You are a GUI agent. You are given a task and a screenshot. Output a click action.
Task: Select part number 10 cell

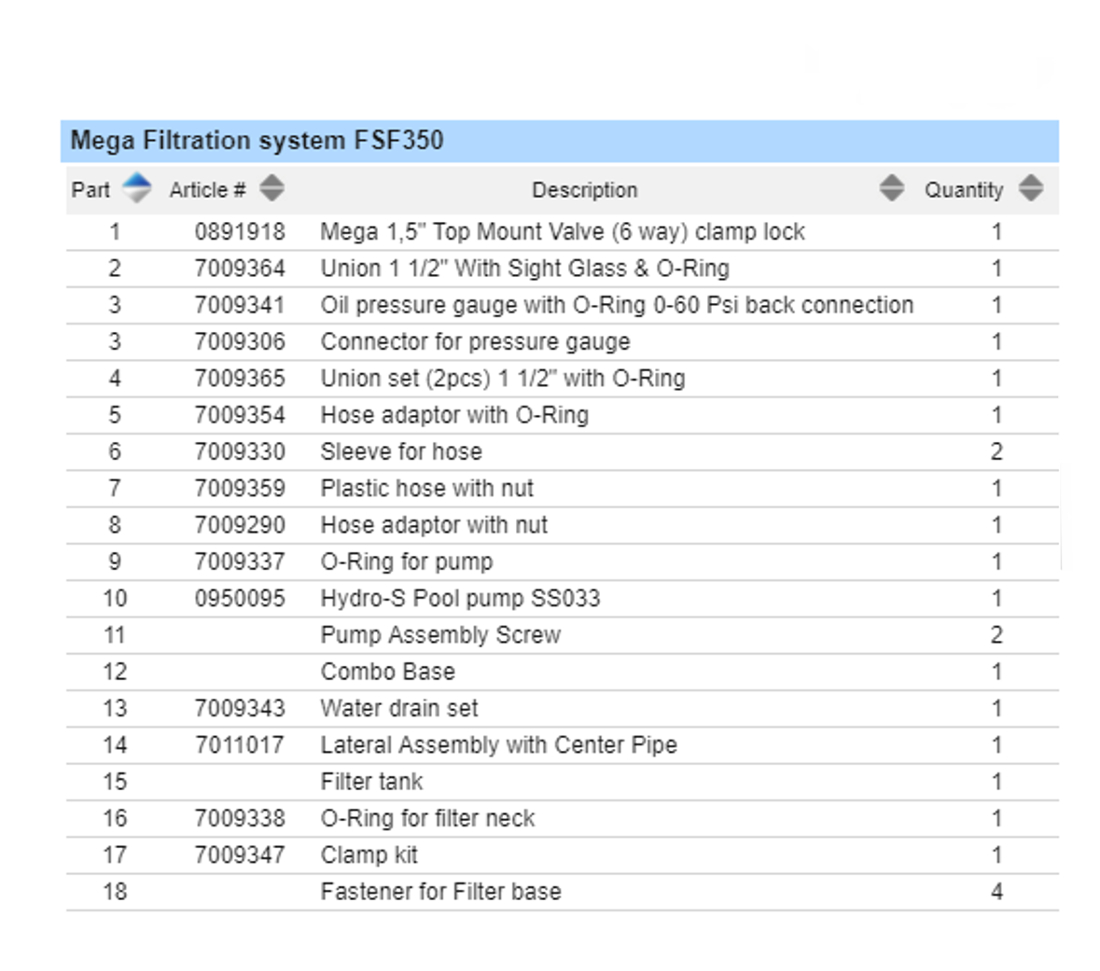115,598
